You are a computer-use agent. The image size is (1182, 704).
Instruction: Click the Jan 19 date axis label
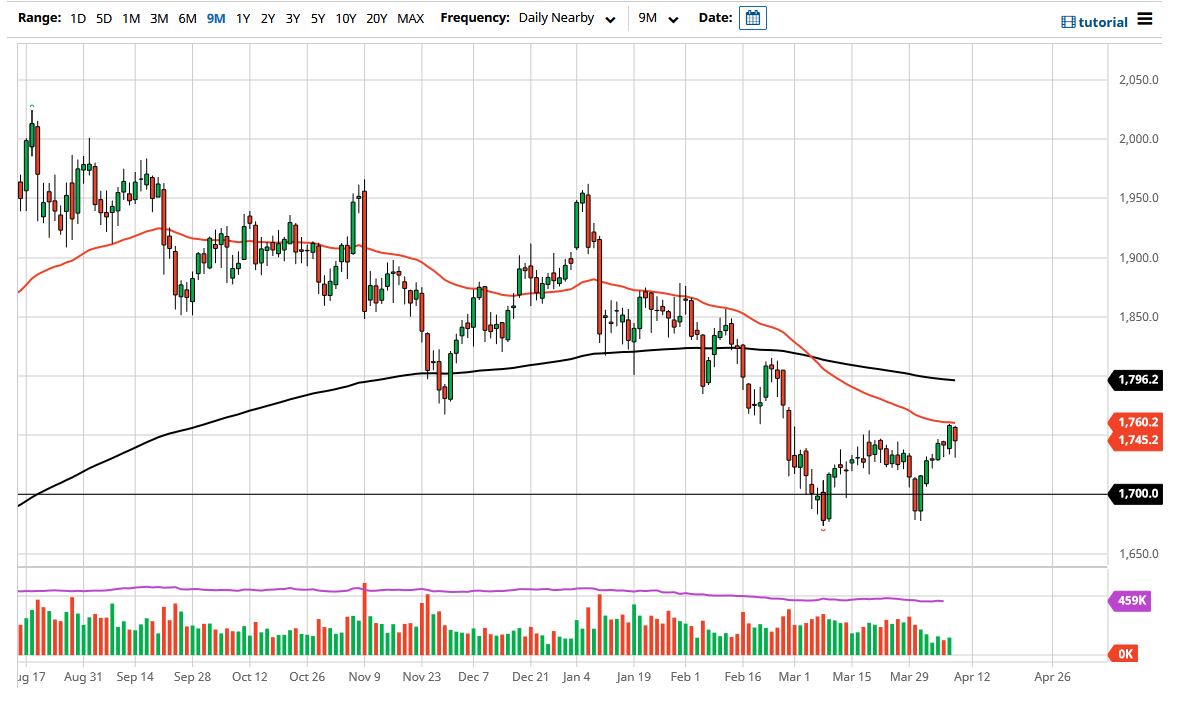coord(633,677)
